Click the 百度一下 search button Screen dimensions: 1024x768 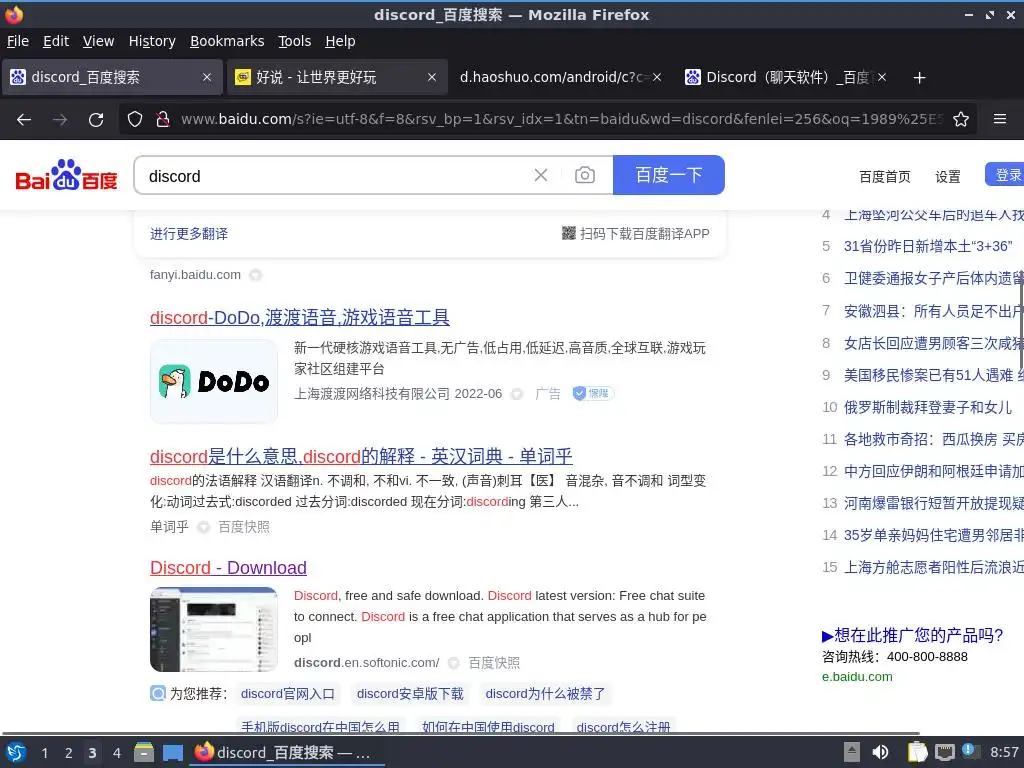669,175
